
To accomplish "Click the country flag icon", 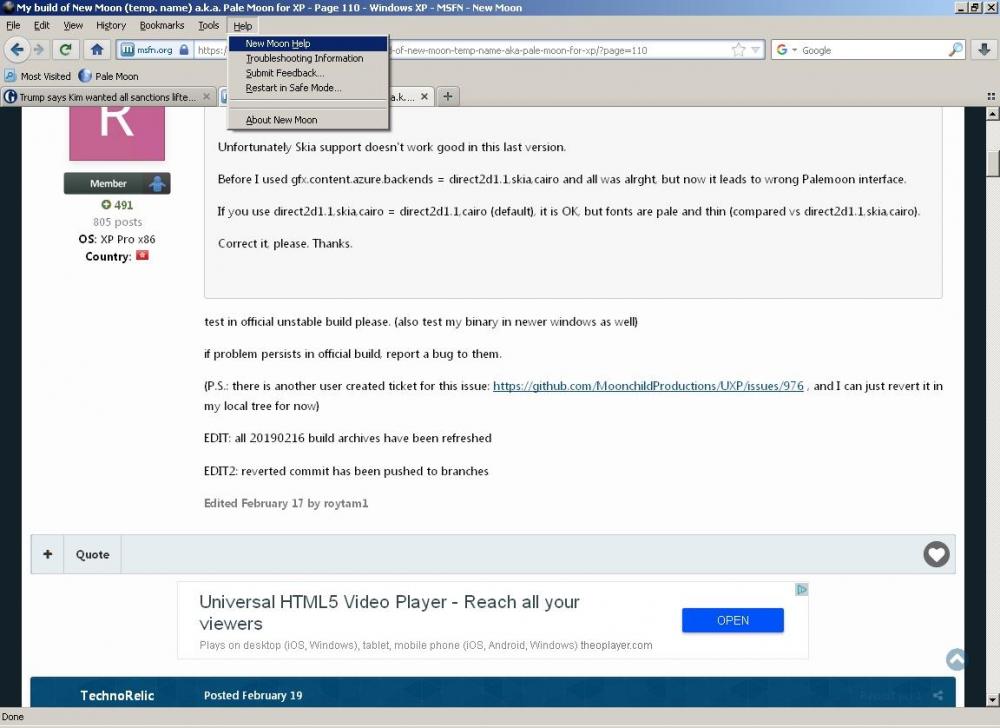I will [142, 256].
